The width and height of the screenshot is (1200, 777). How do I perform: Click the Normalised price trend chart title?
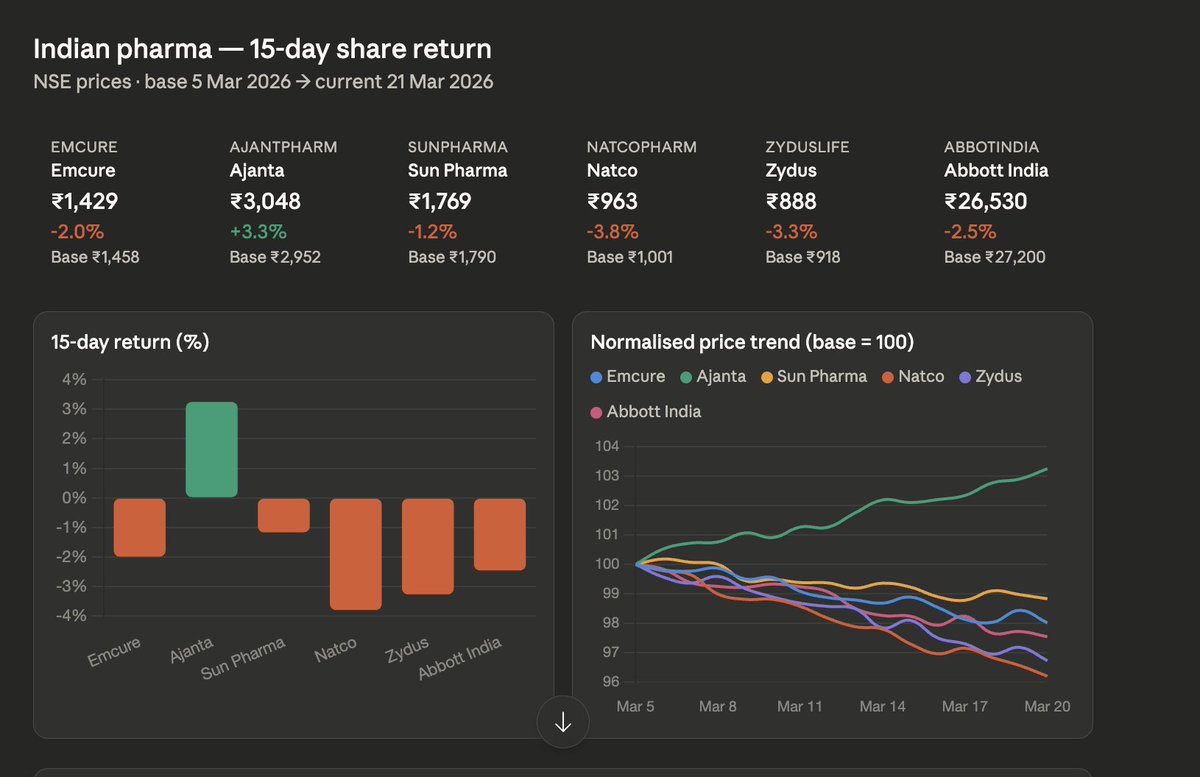tap(752, 342)
